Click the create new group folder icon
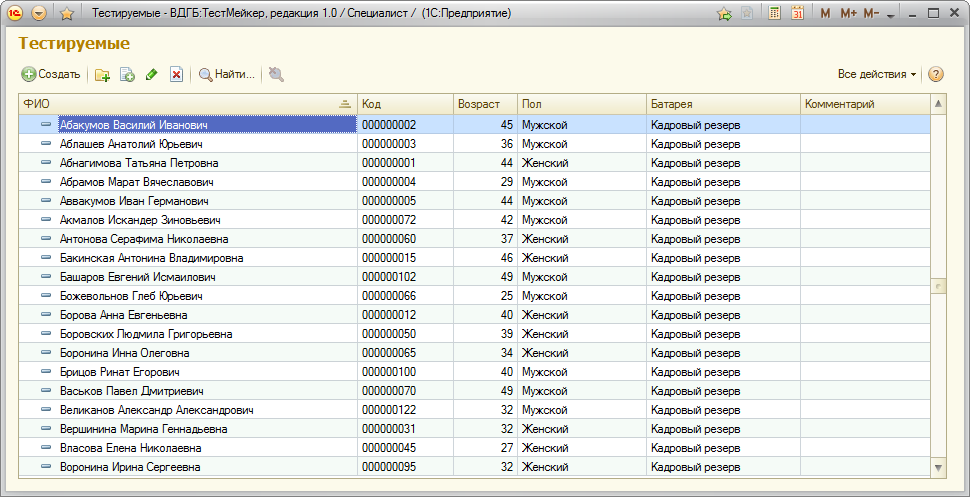 (102, 74)
